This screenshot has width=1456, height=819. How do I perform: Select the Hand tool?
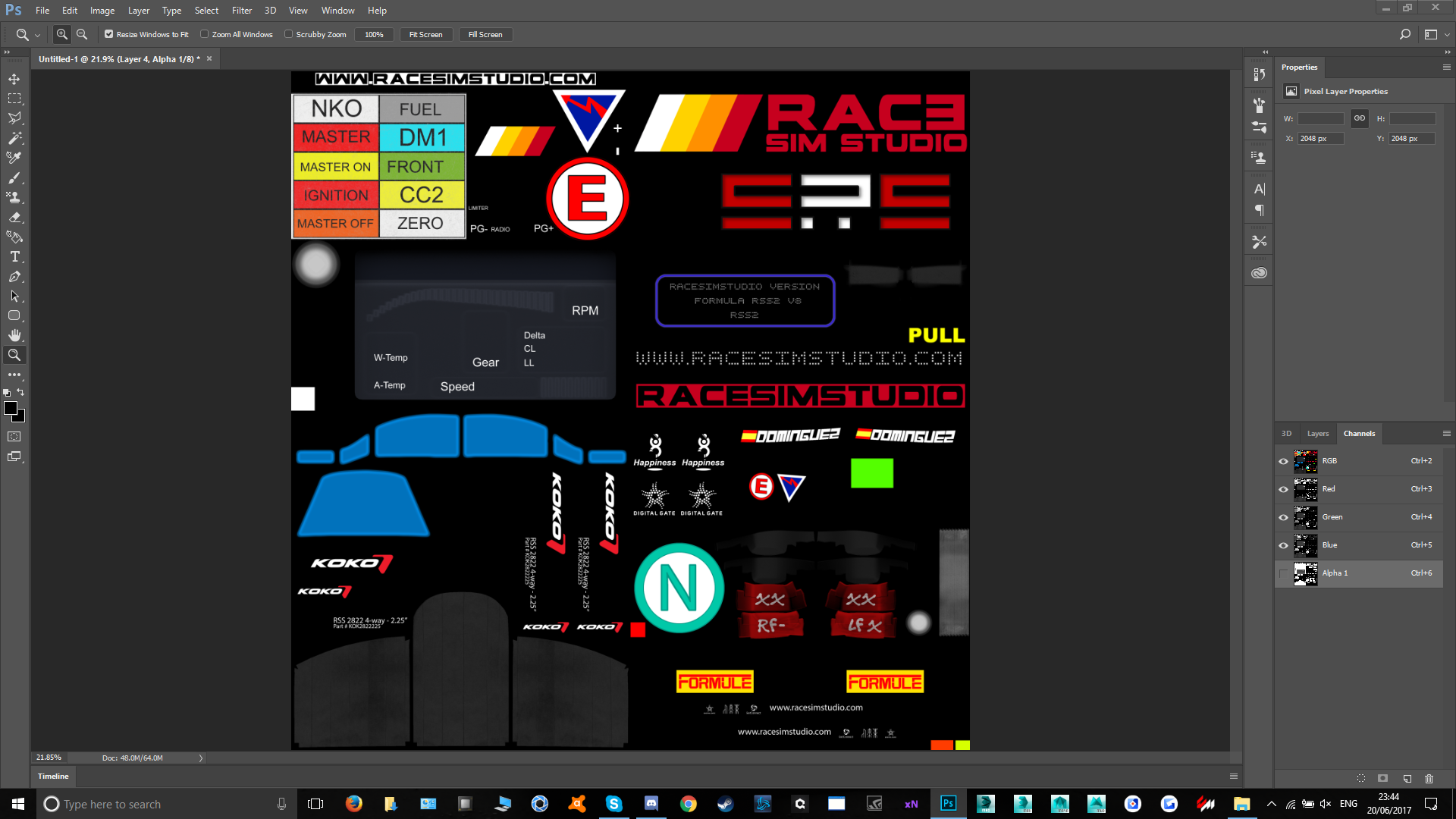[14, 335]
